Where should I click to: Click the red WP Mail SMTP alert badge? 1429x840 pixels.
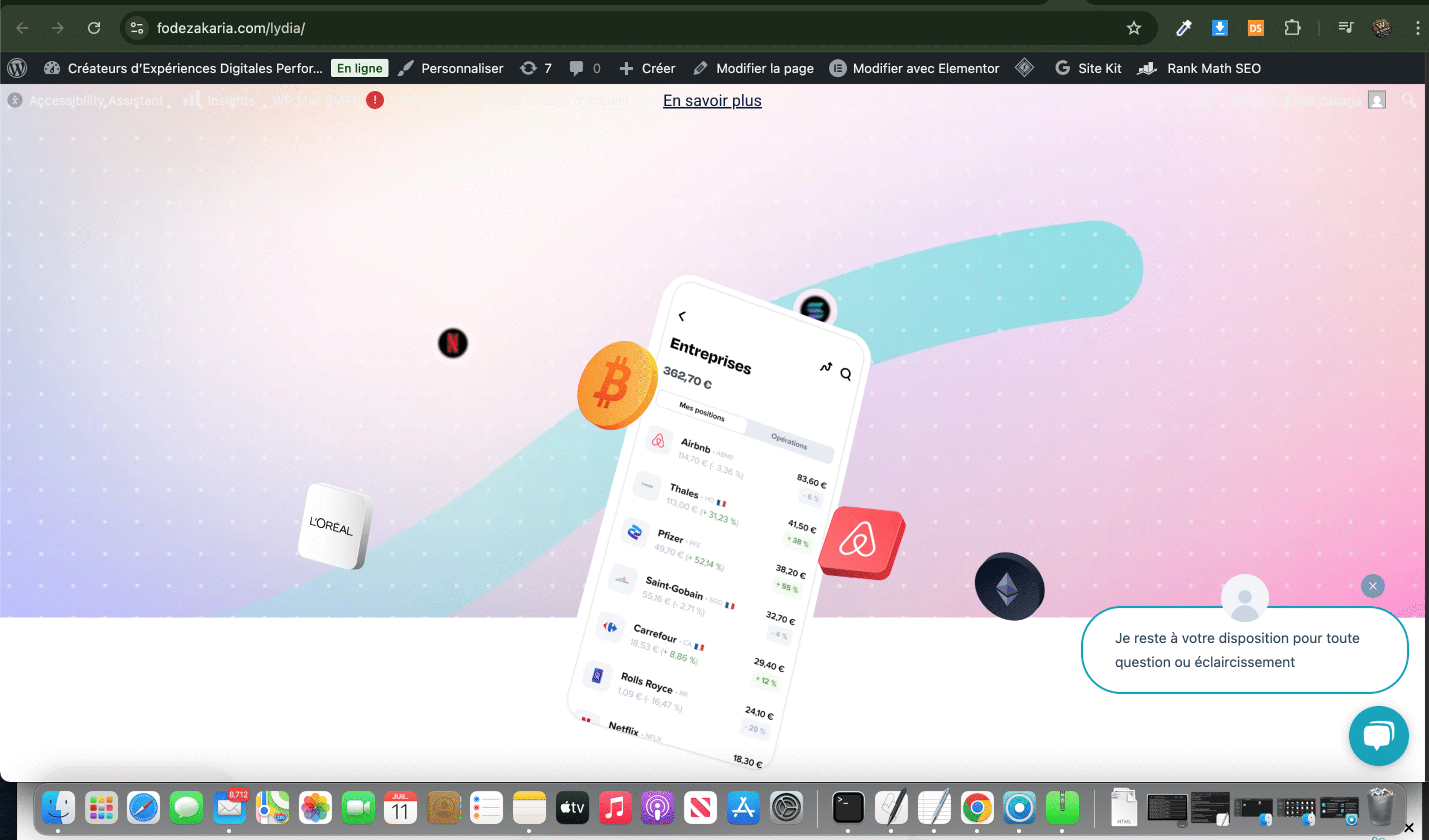click(375, 100)
